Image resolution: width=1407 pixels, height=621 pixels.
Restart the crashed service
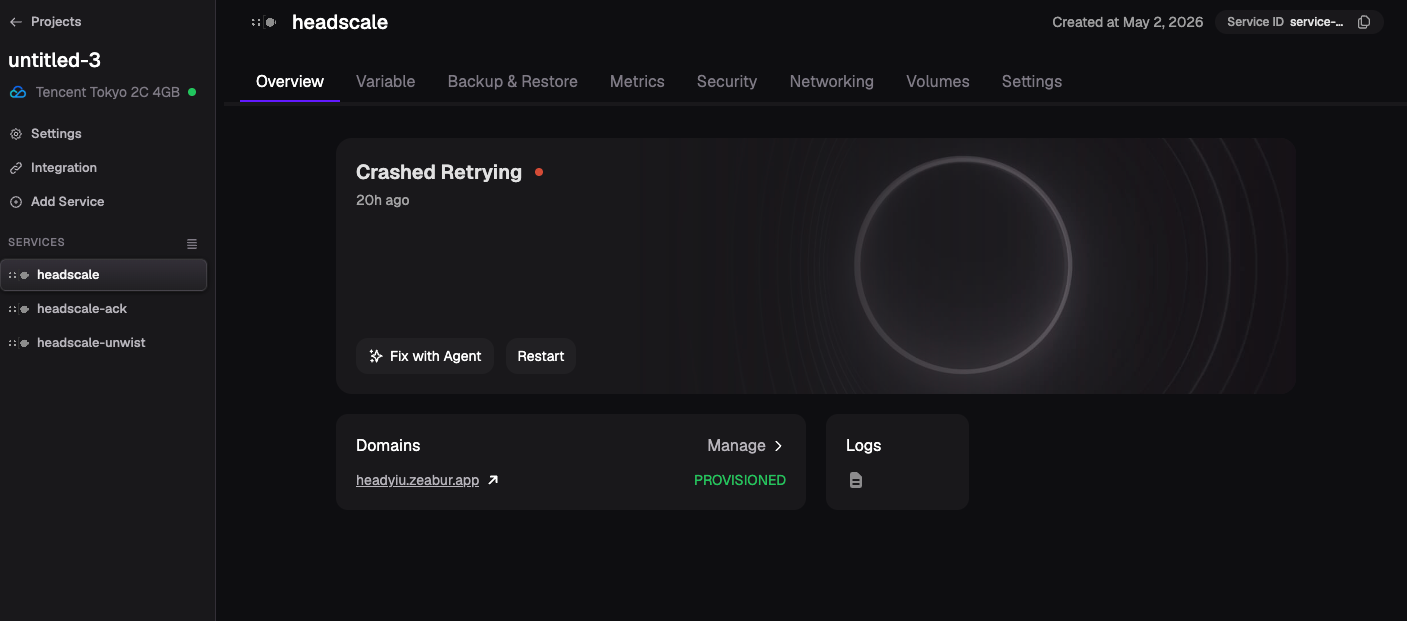pos(541,356)
